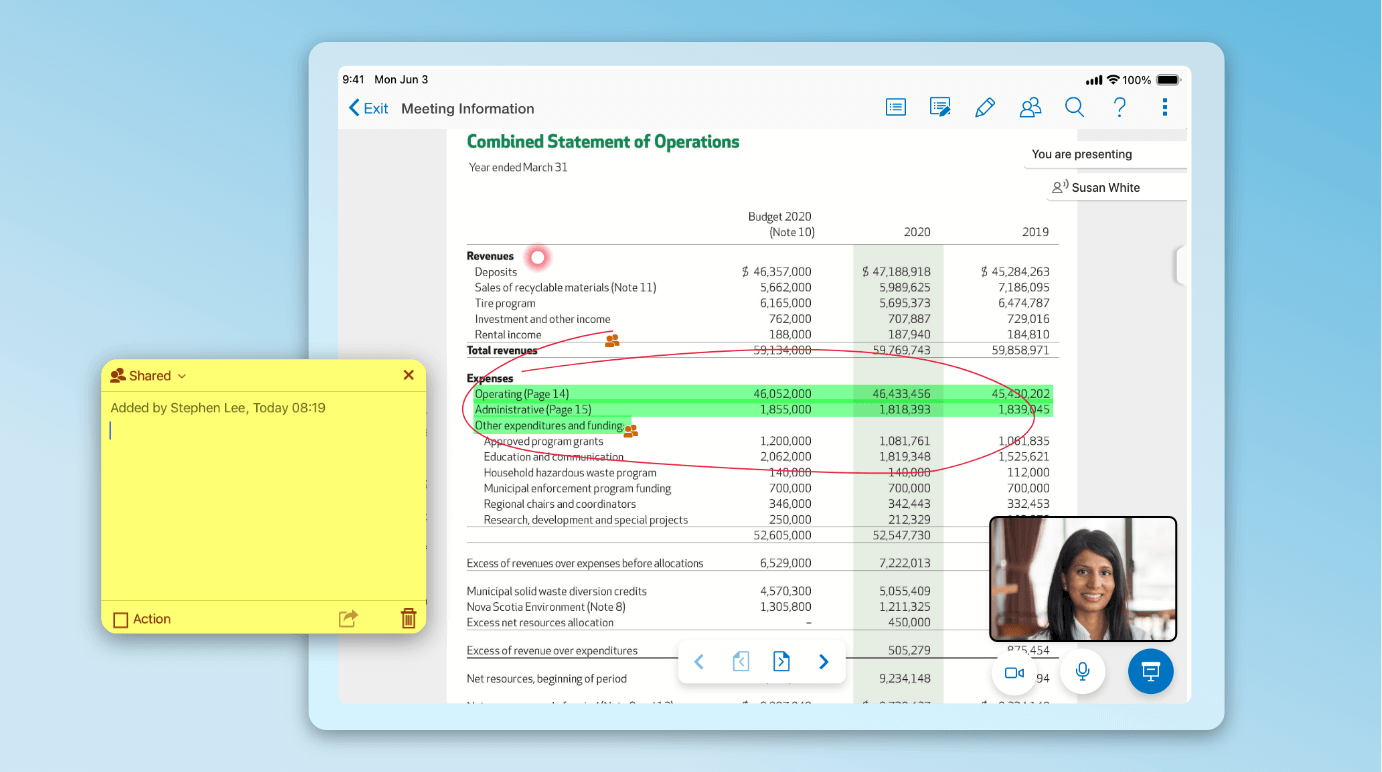Image resolution: width=1382 pixels, height=772 pixels.
Task: Go to previous page with left chevron
Action: [699, 662]
